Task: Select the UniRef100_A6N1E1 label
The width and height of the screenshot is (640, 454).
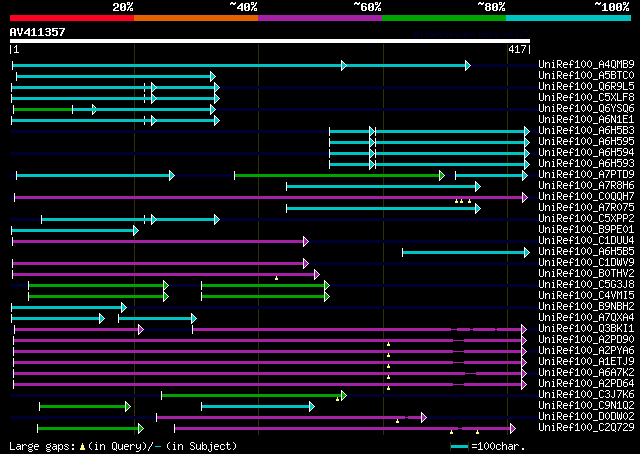Action: coord(586,119)
